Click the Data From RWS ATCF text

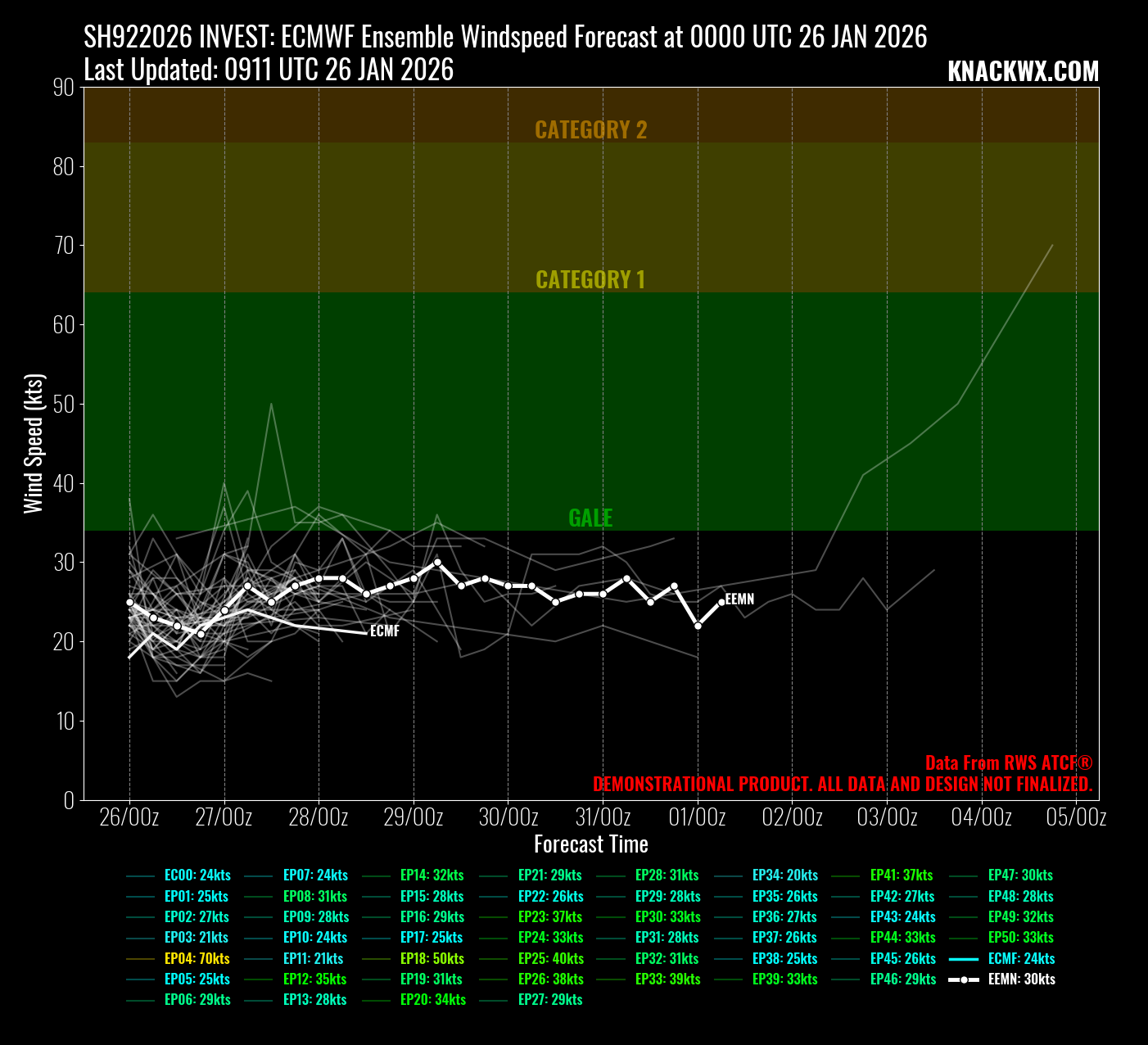point(1008,762)
